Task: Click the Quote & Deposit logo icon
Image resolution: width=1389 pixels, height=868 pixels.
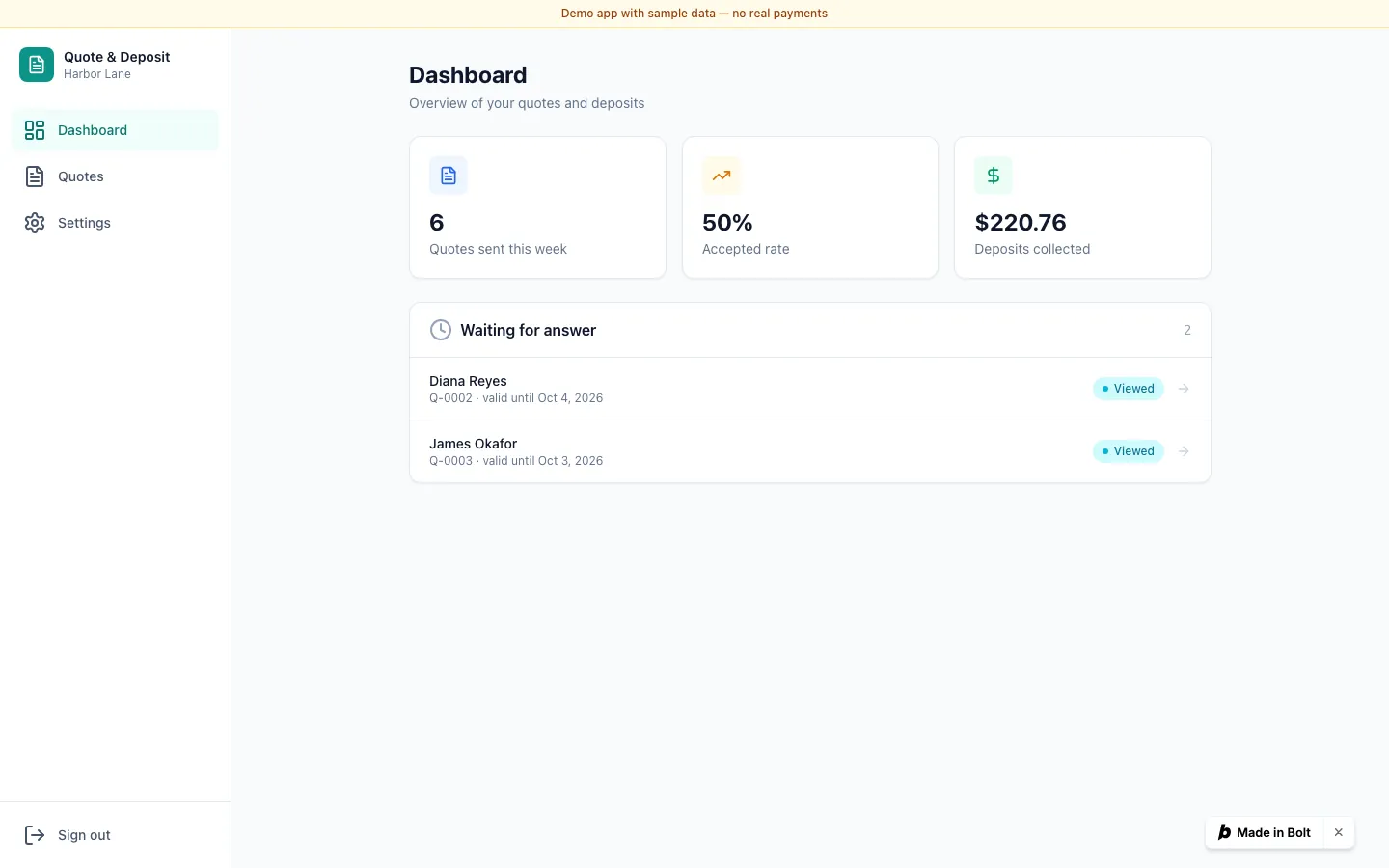Action: pos(37,65)
